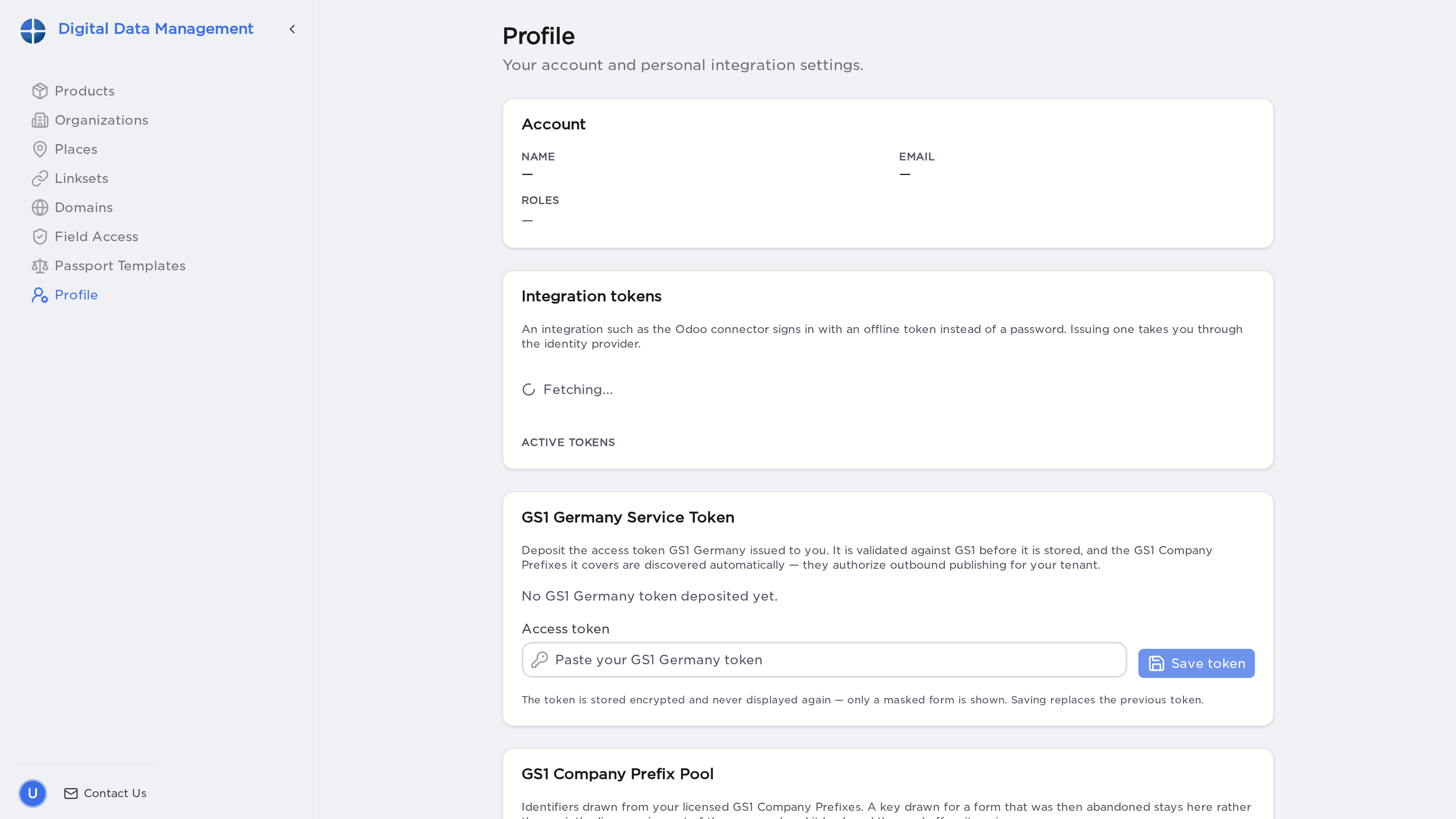
Task: Click the Digital Data Management title link
Action: (156, 29)
